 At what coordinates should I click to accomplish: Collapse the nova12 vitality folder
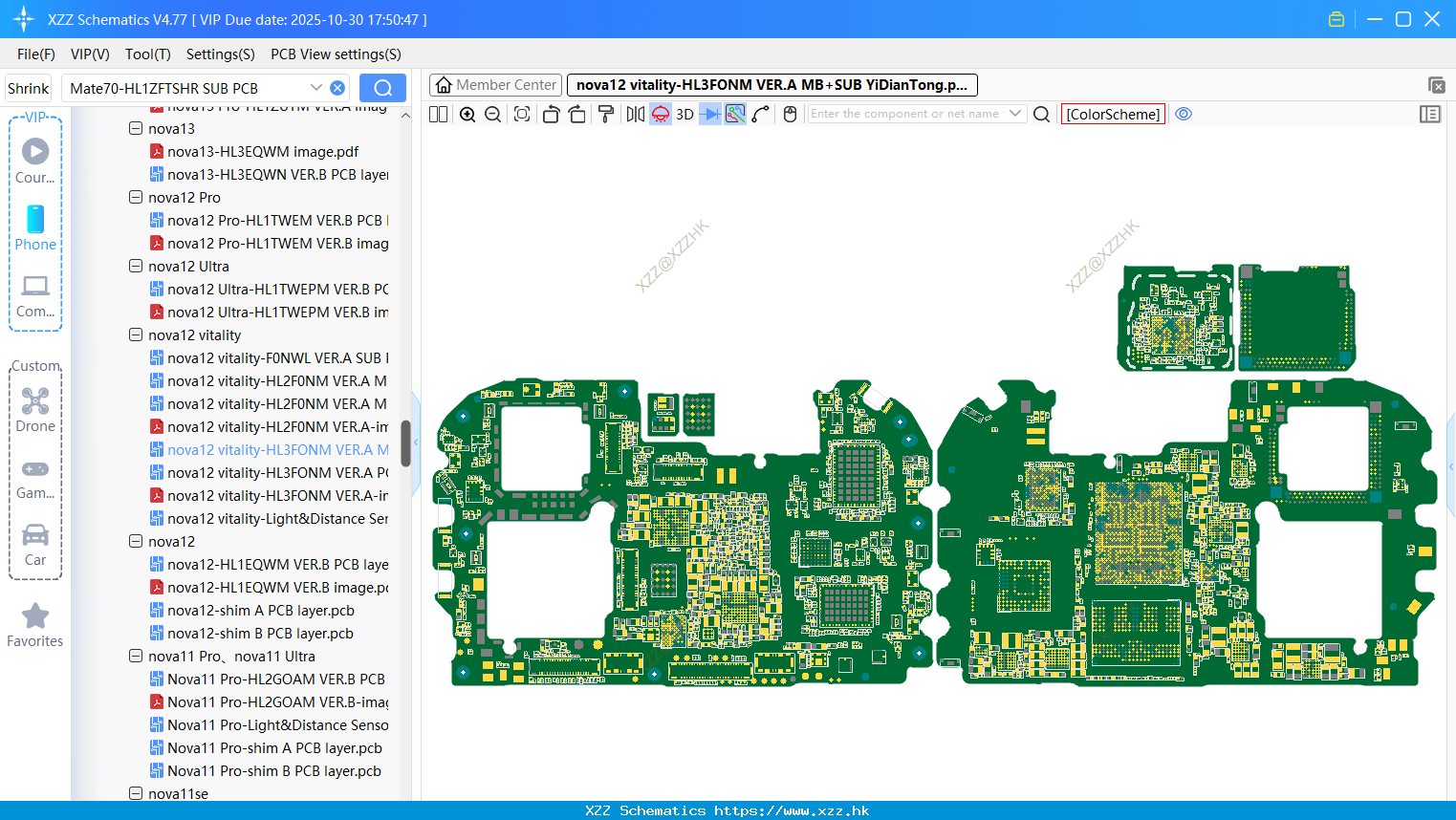[x=136, y=334]
